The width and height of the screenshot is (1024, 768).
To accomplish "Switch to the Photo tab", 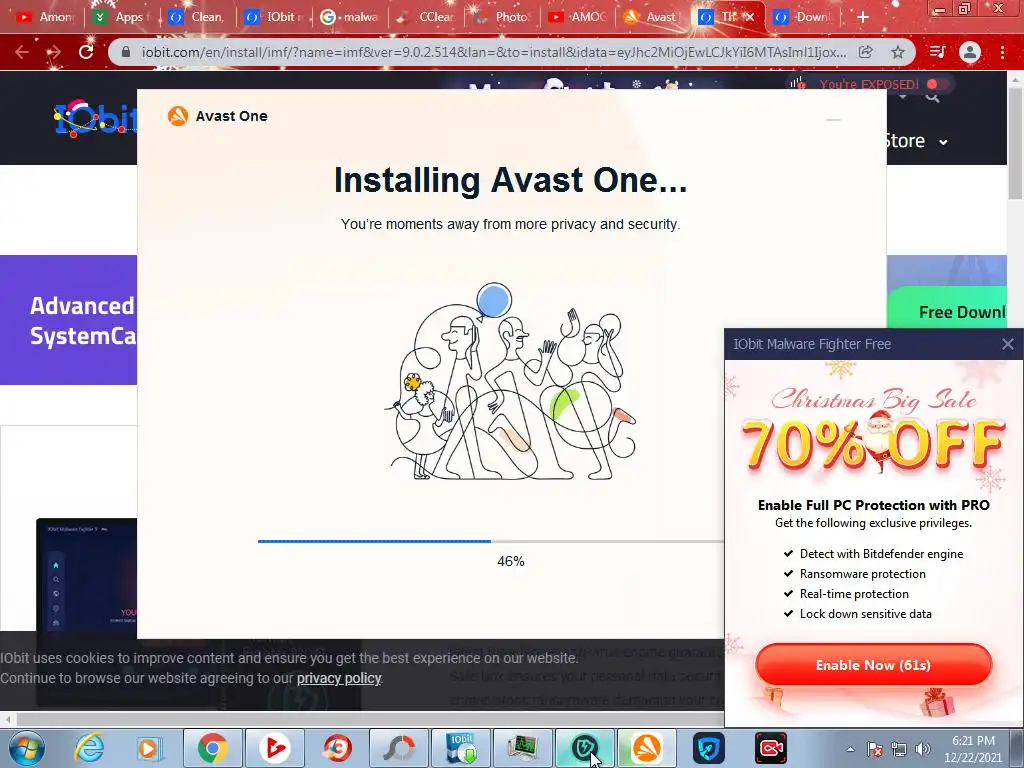I will pyautogui.click(x=502, y=17).
